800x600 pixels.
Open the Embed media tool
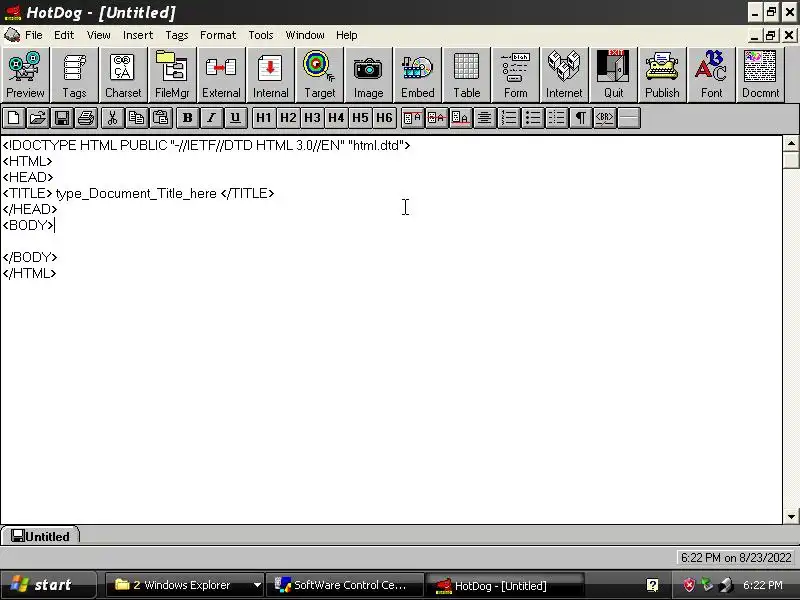417,75
